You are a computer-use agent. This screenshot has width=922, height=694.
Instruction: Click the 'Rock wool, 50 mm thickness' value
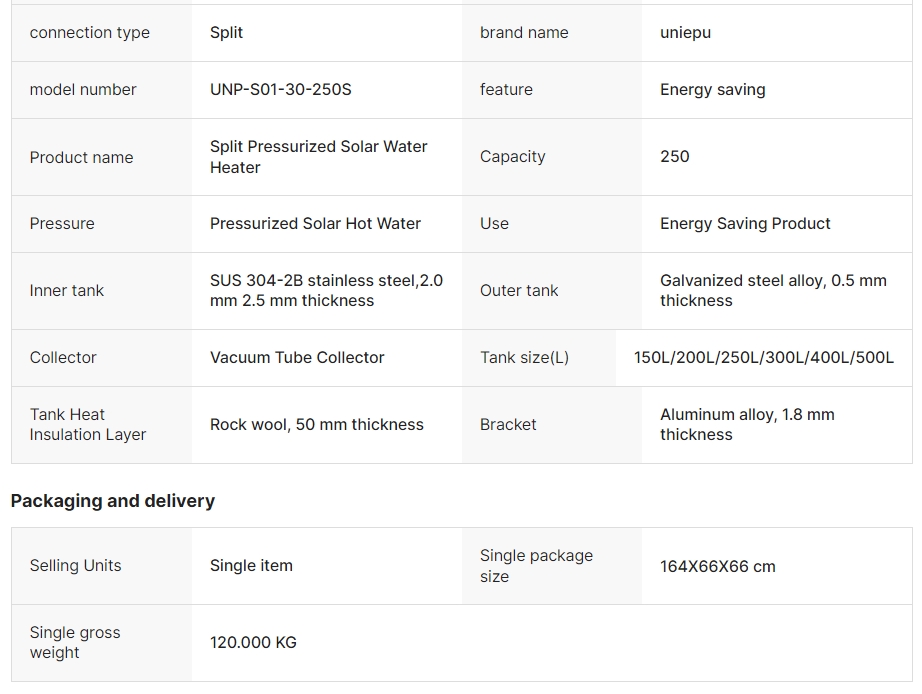(x=317, y=425)
